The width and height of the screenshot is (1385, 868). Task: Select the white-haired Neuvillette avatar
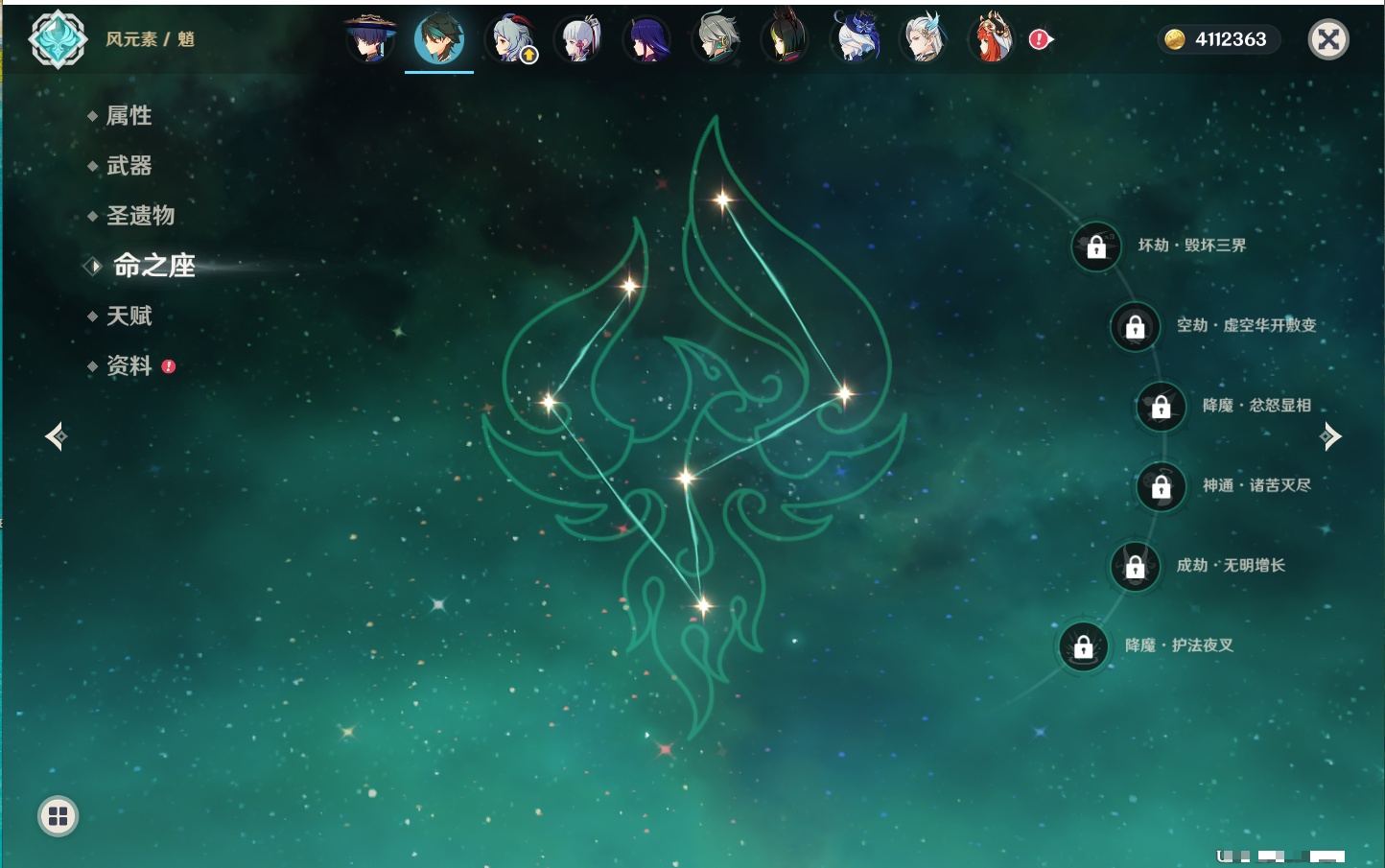click(x=924, y=39)
